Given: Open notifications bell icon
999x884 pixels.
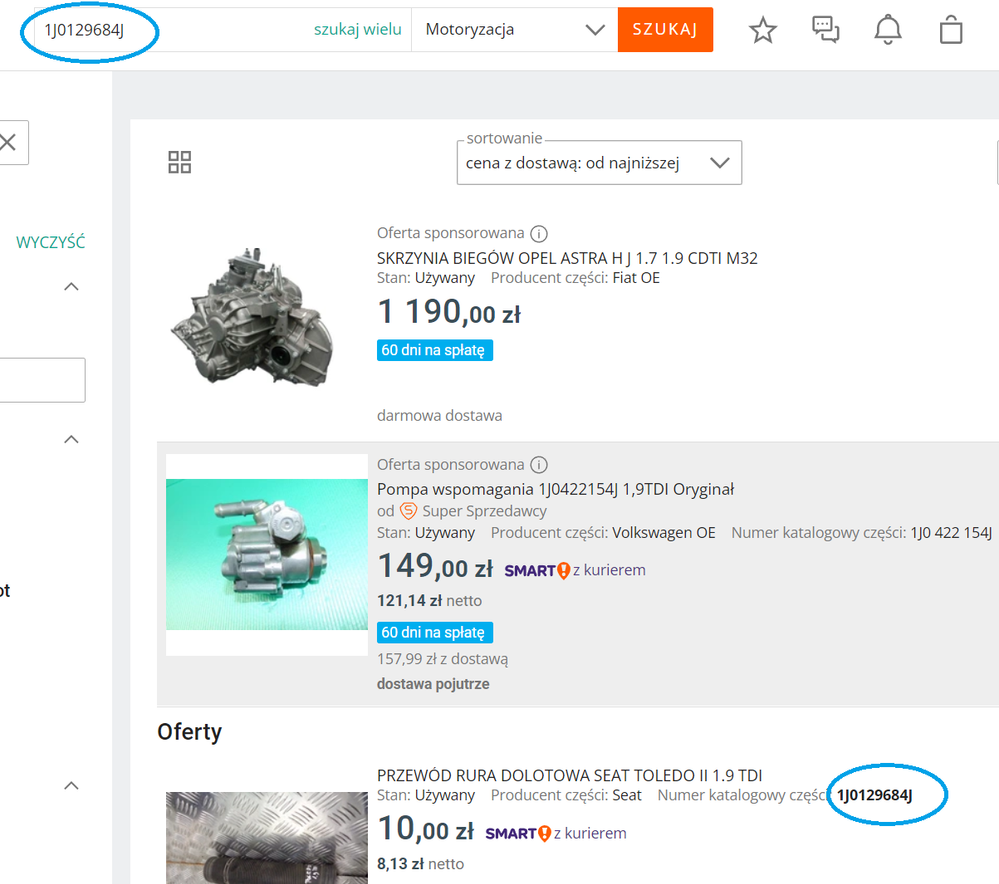Looking at the screenshot, I should [888, 30].
